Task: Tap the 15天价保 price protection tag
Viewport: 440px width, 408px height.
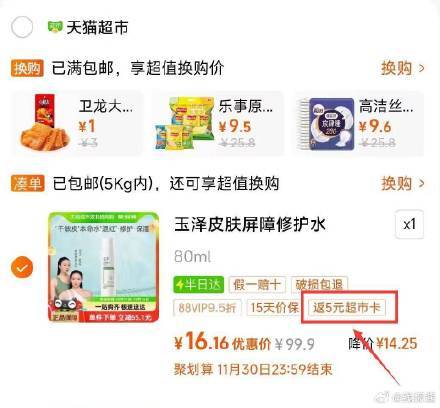Action: (x=274, y=307)
